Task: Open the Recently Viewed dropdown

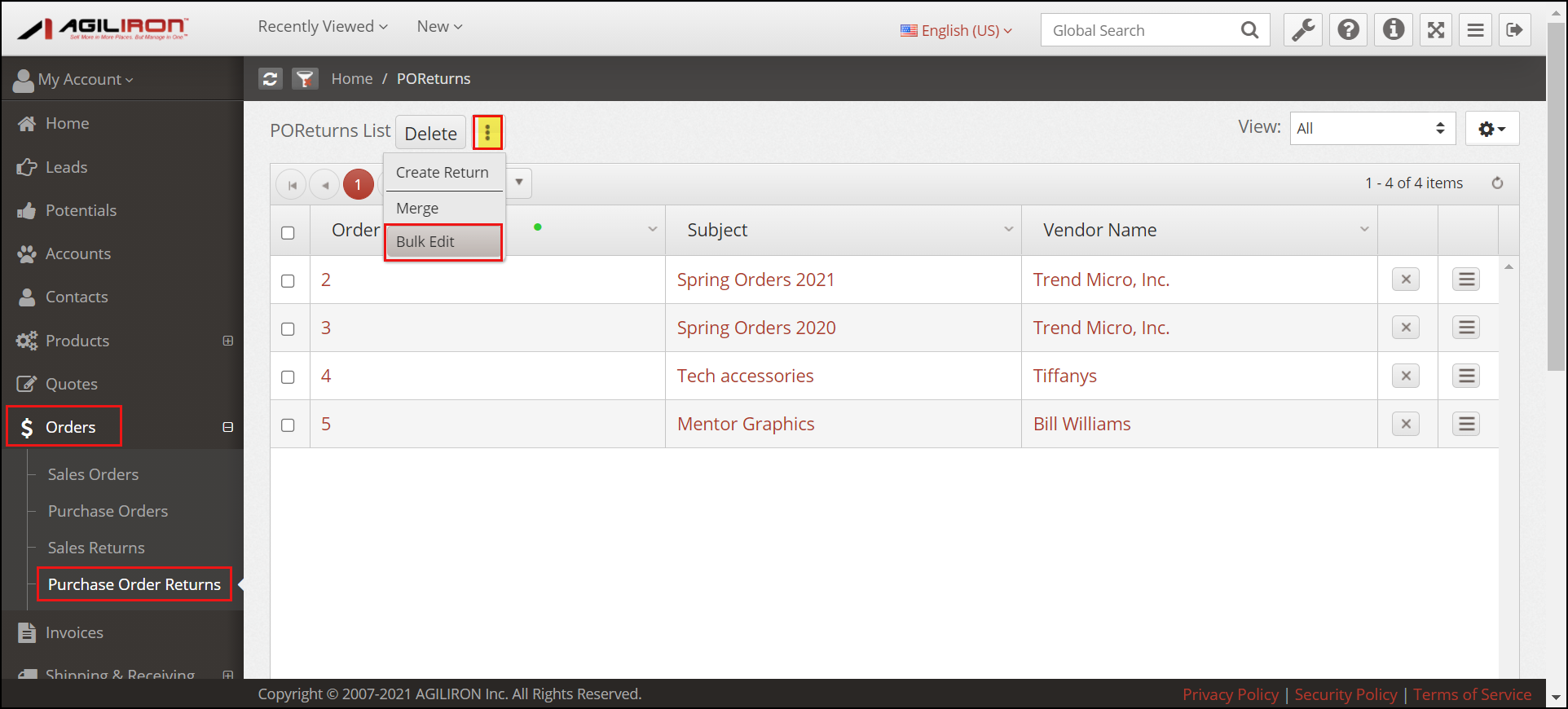Action: point(323,27)
